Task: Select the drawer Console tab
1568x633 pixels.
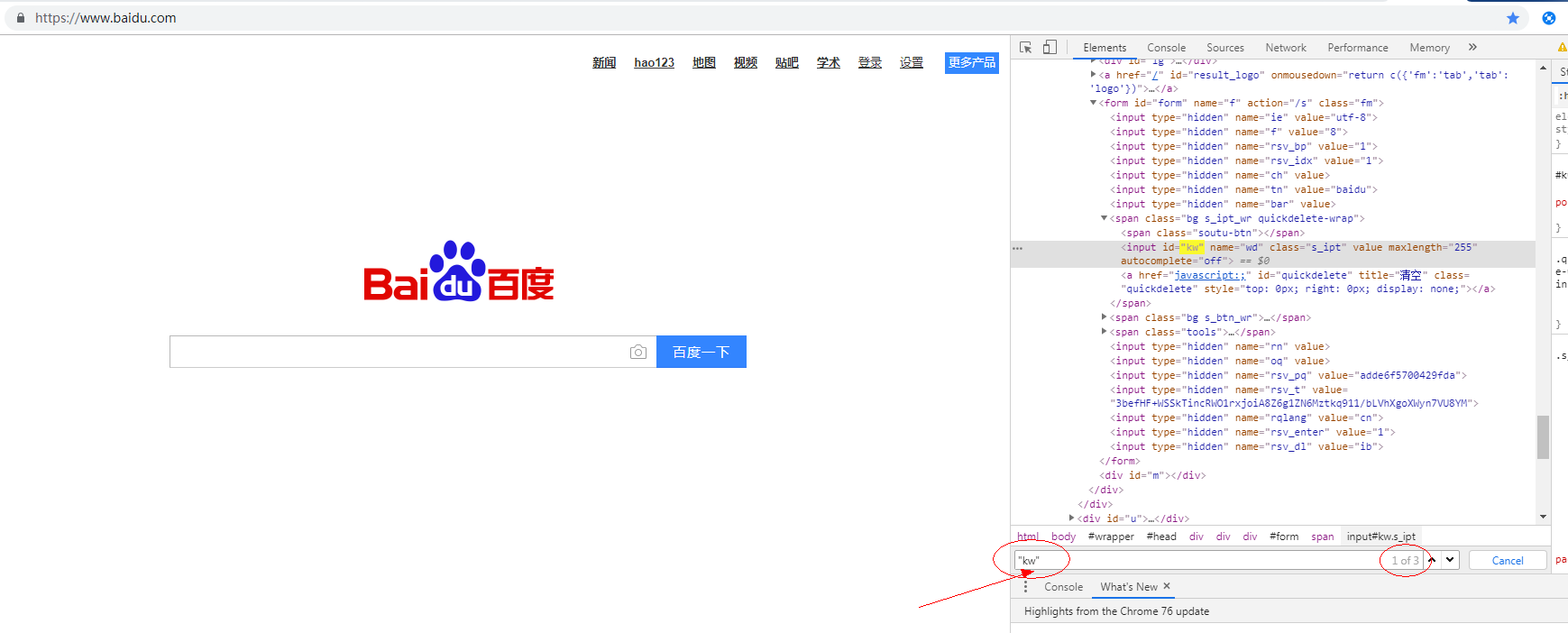Action: click(x=1064, y=587)
